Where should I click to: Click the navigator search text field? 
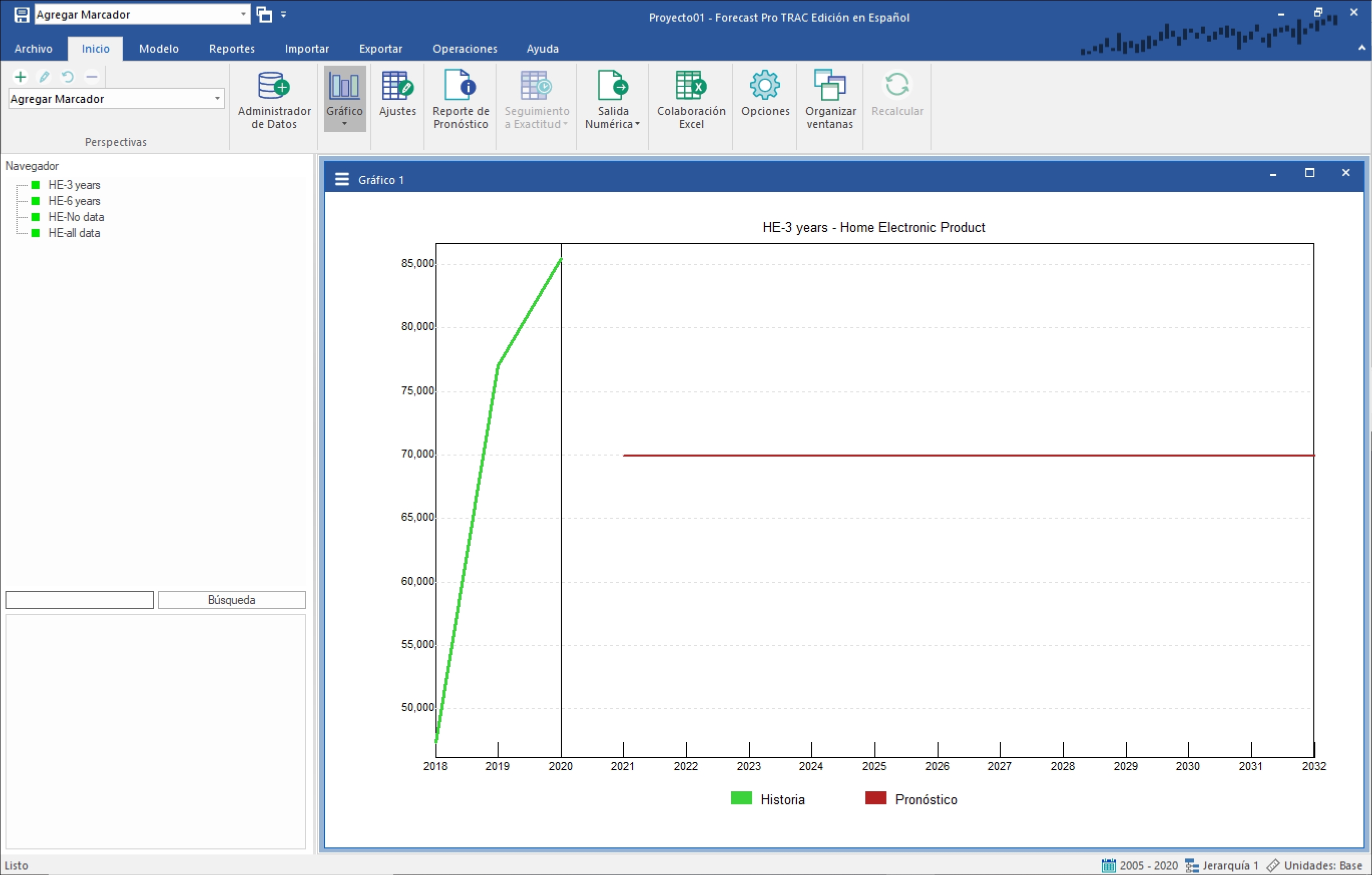click(79, 600)
